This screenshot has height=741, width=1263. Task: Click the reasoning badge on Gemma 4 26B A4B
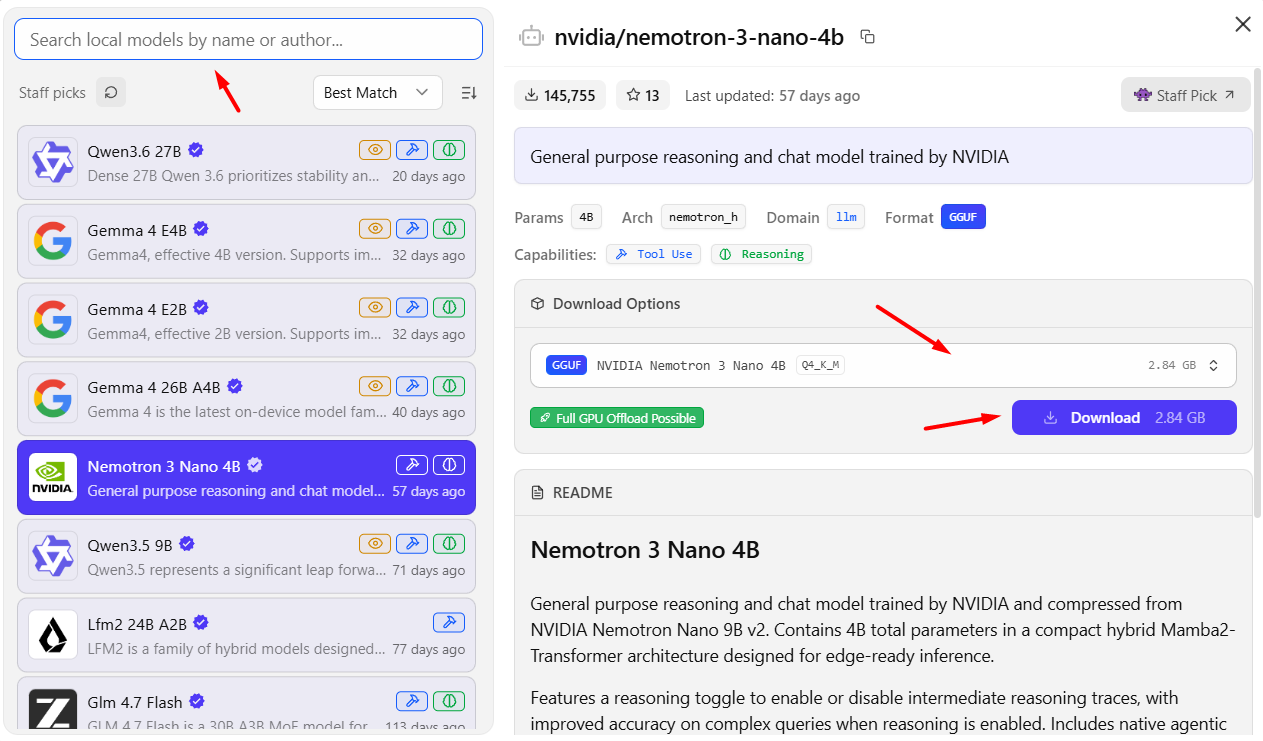449,386
